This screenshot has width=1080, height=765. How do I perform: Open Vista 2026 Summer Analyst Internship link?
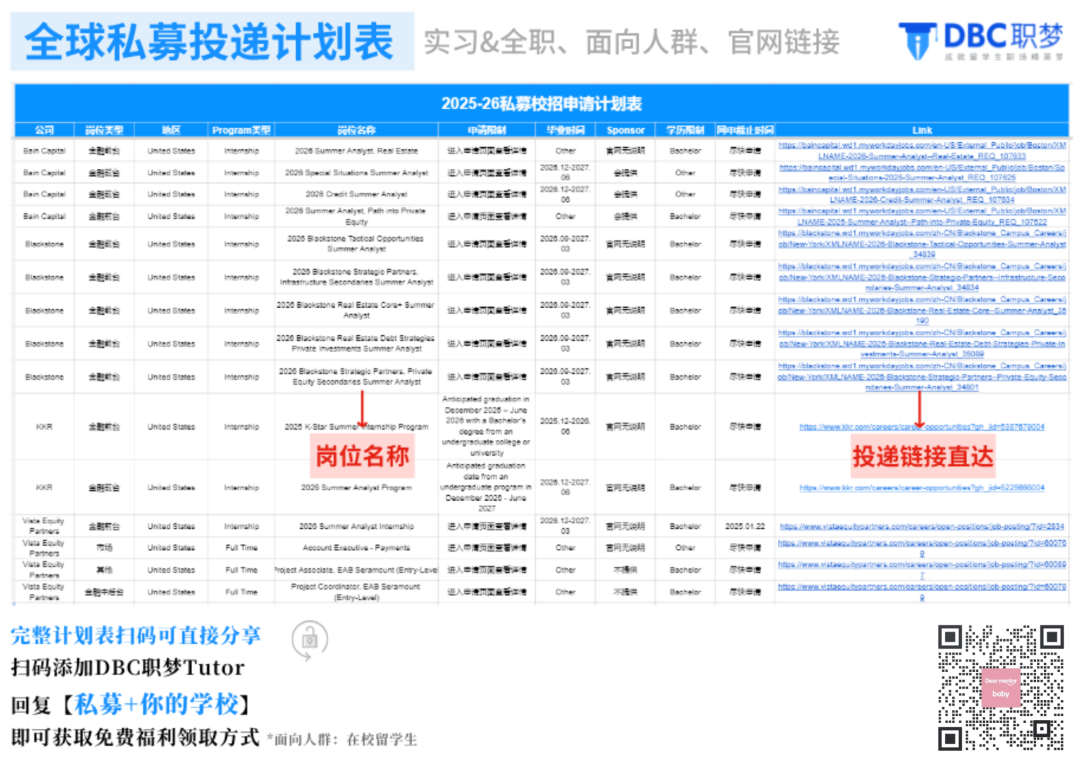point(922,527)
